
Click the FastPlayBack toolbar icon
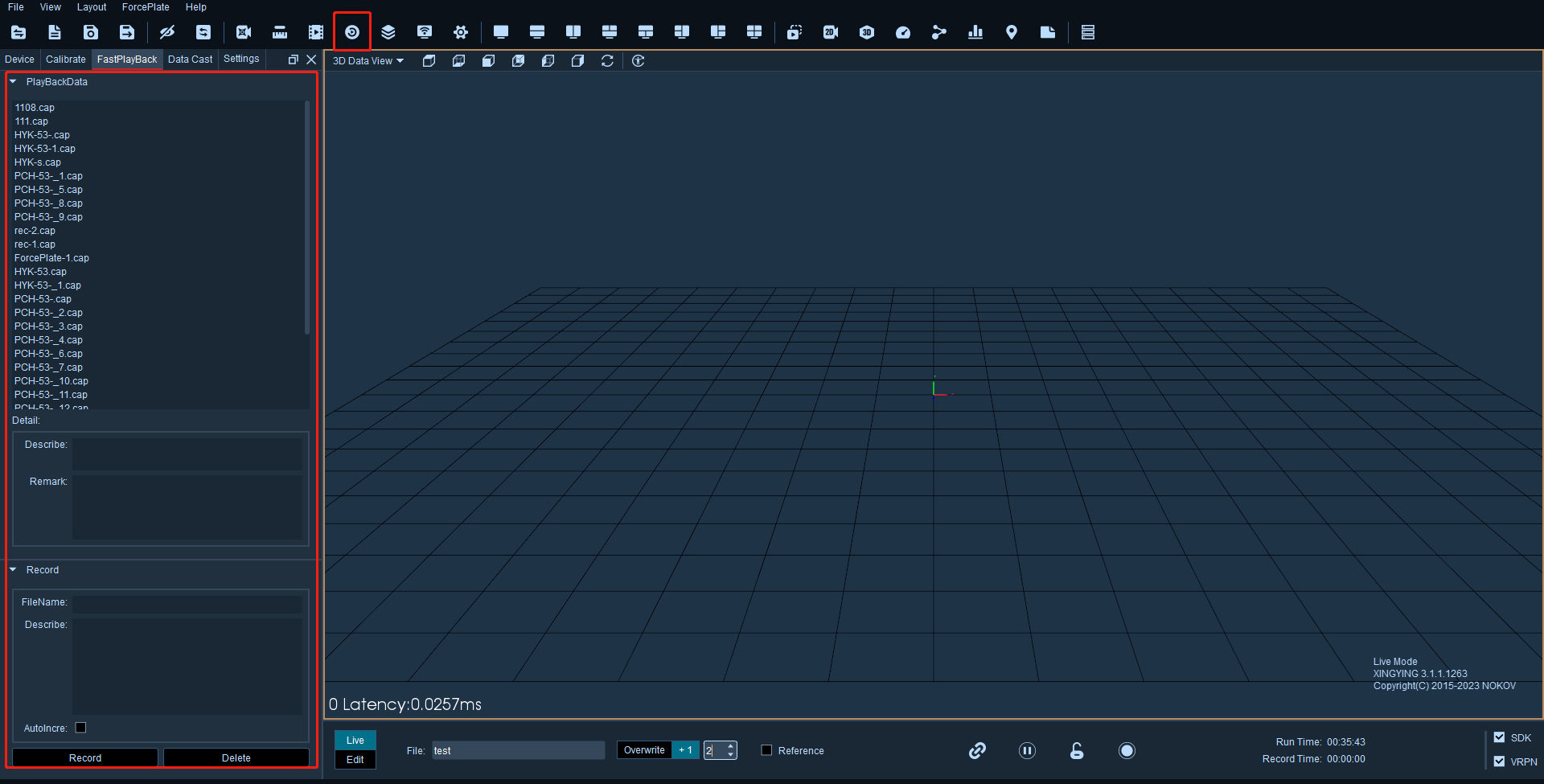(352, 32)
